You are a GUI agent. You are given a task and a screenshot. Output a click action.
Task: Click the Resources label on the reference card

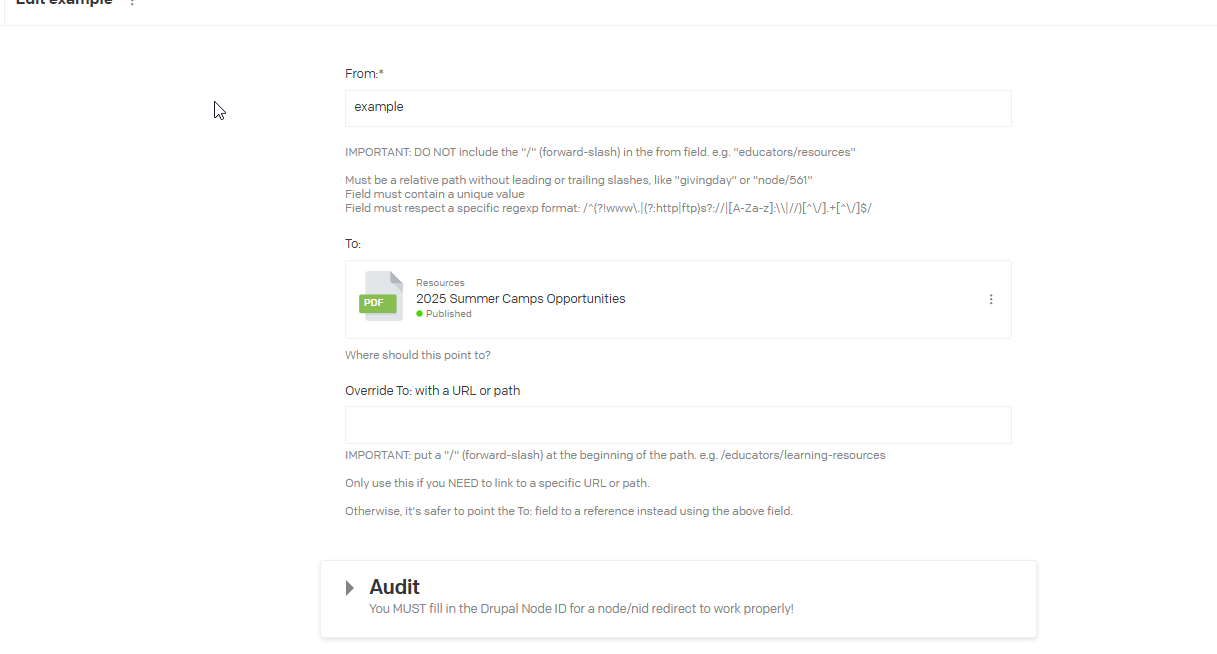pyautogui.click(x=440, y=283)
